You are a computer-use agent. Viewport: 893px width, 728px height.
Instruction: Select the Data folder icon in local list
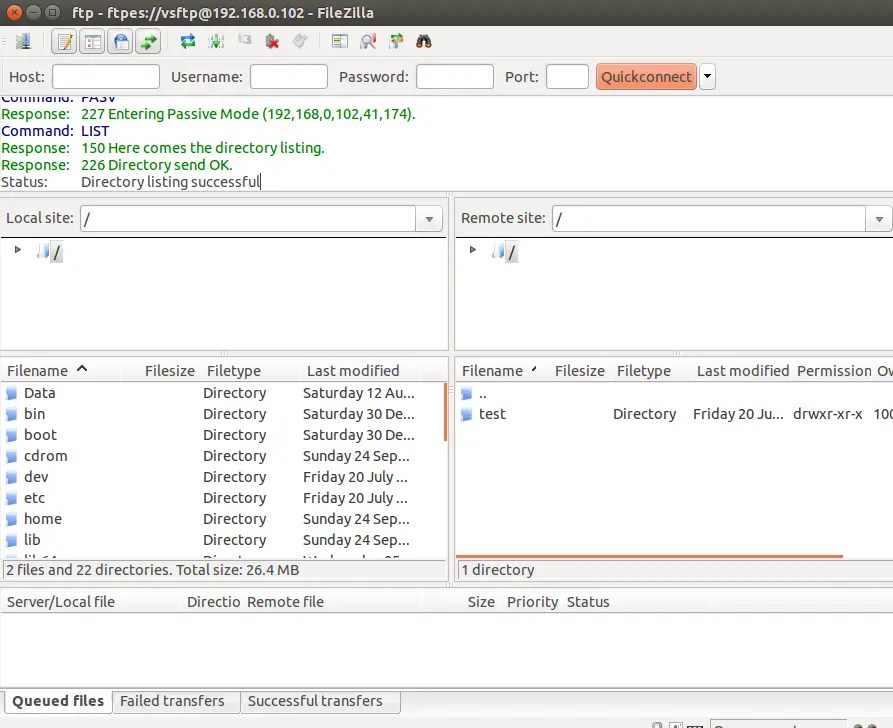point(11,393)
